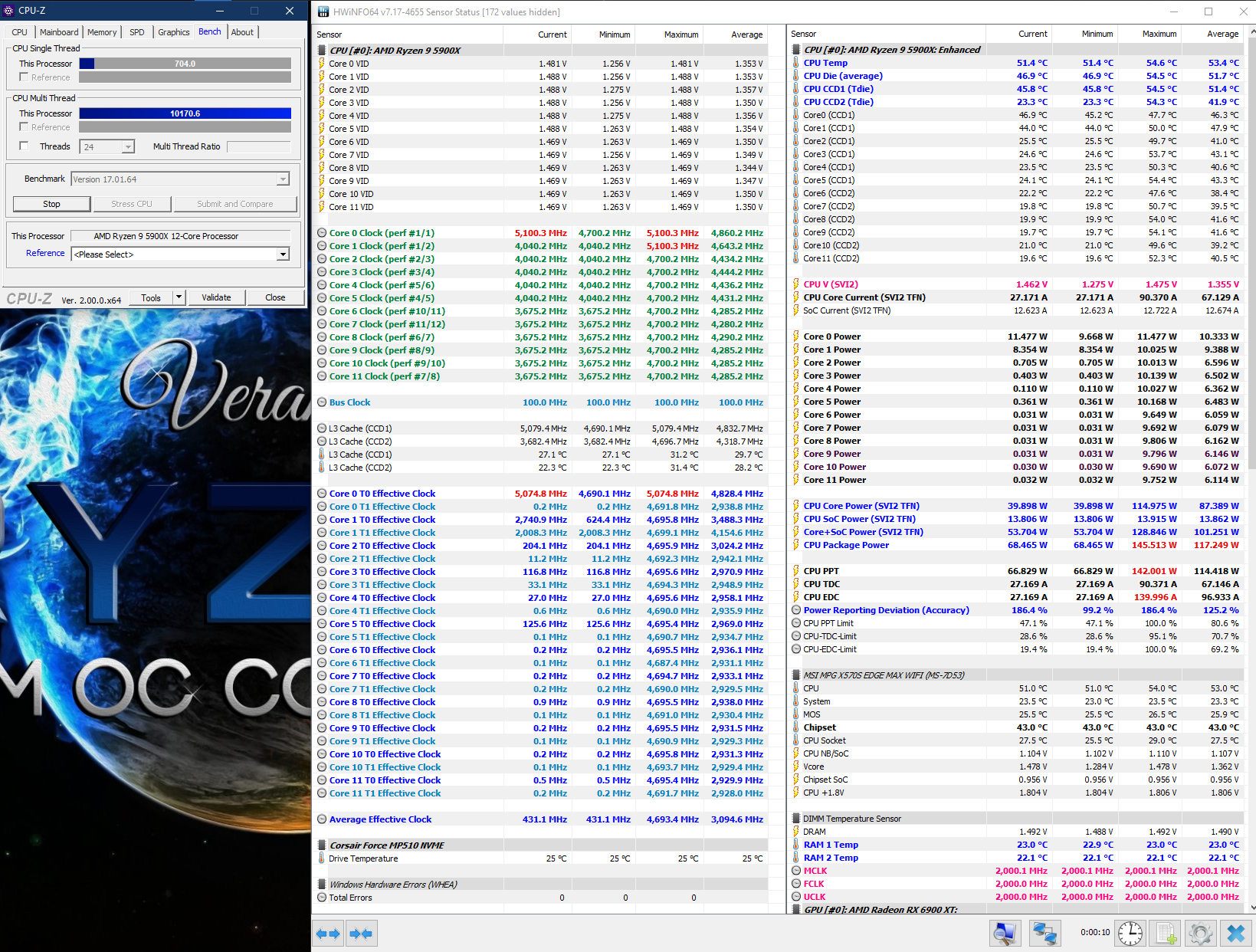
Task: Select the GPU [#0]: AMD Radeon RX 6900 XT header
Action: tap(1016, 910)
